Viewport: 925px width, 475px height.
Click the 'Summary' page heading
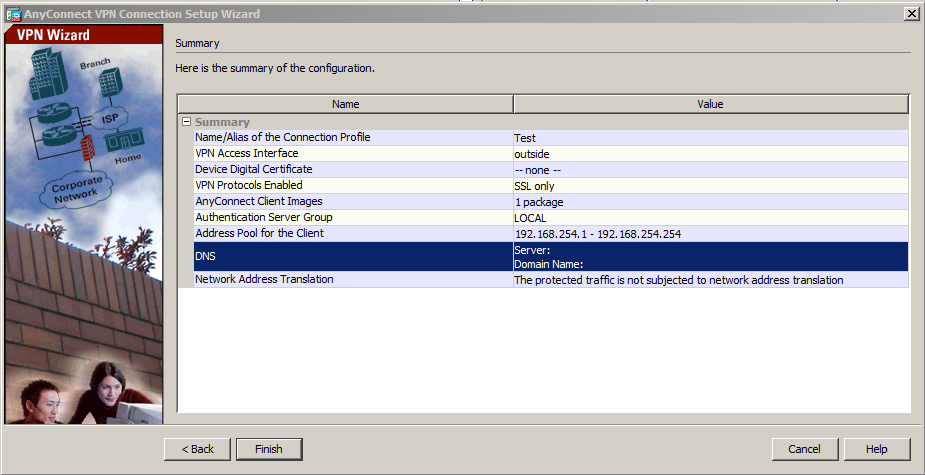pyautogui.click(x=197, y=43)
